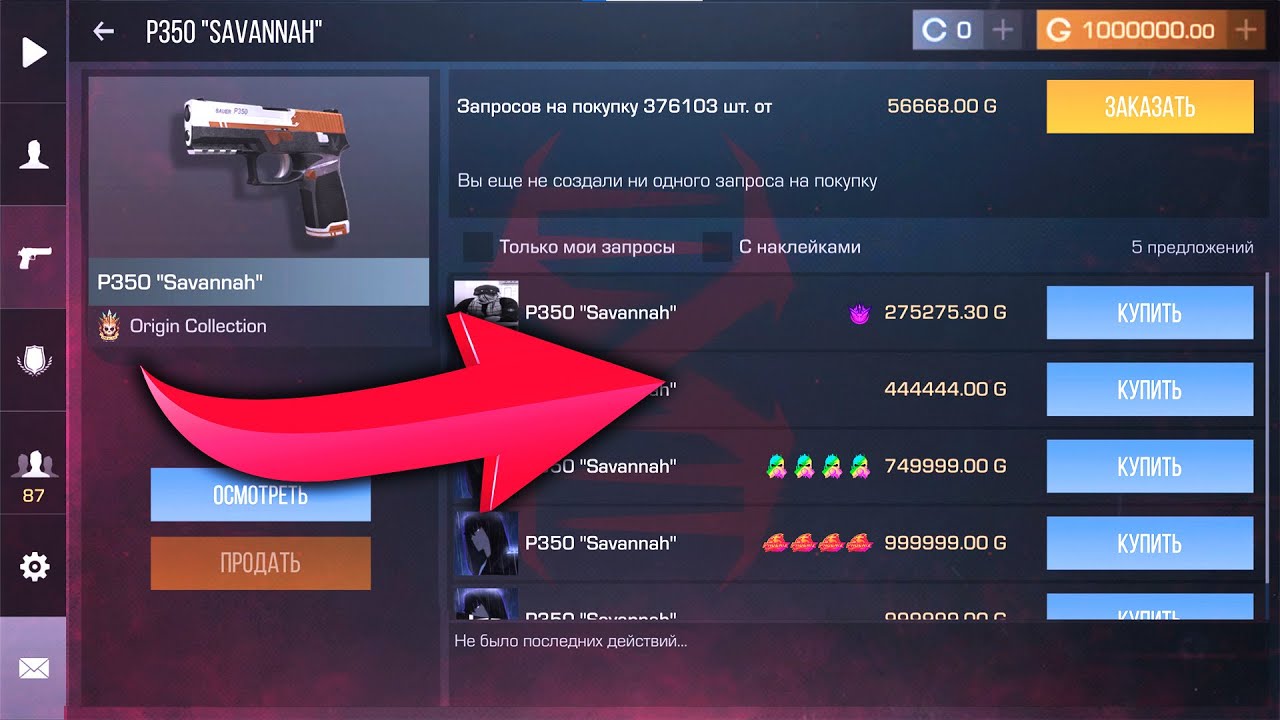Tap the play triangle icon in sidebar
1280x720 pixels.
pyautogui.click(x=34, y=52)
